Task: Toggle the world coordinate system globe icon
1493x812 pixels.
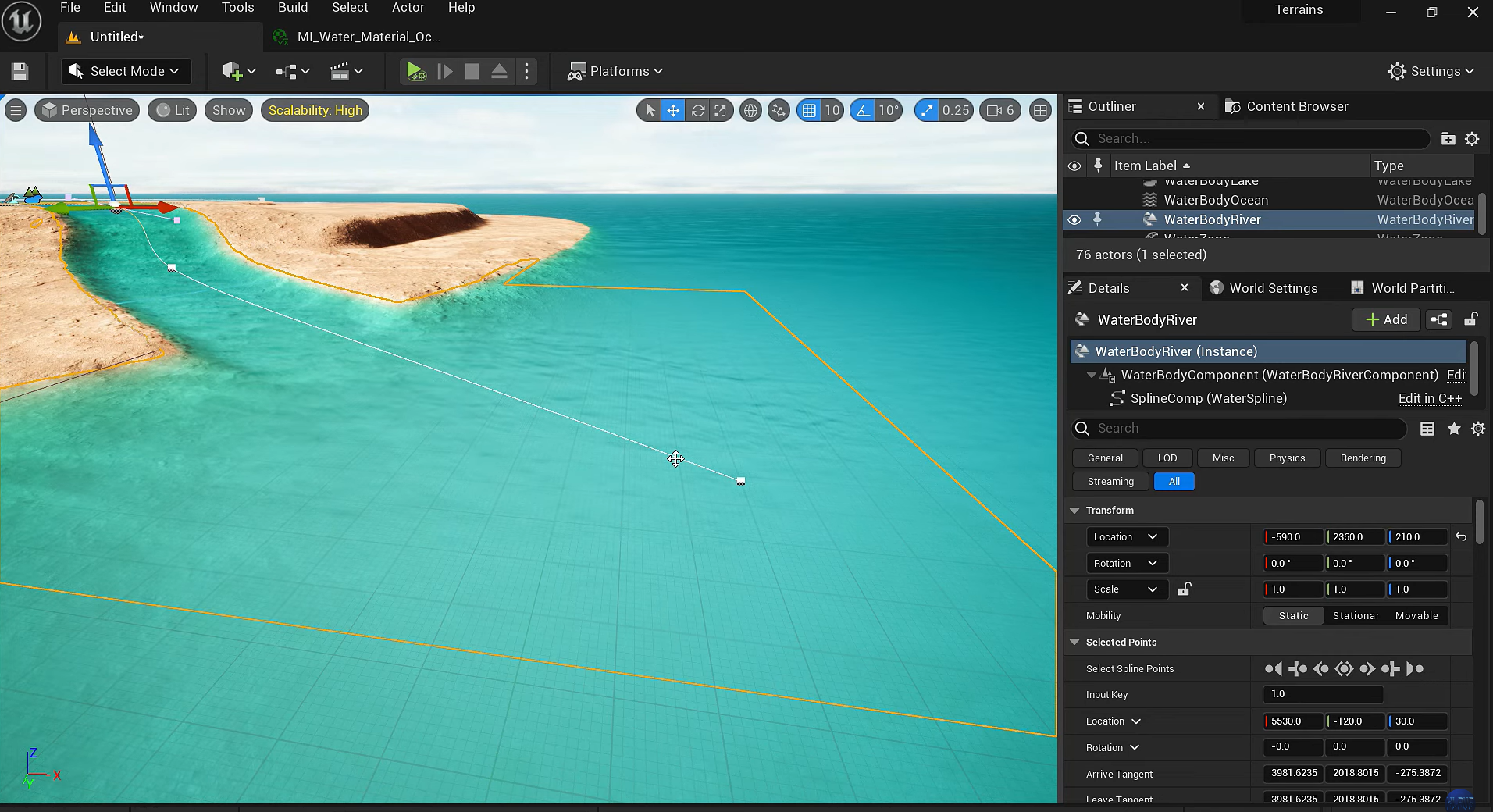Action: [750, 111]
